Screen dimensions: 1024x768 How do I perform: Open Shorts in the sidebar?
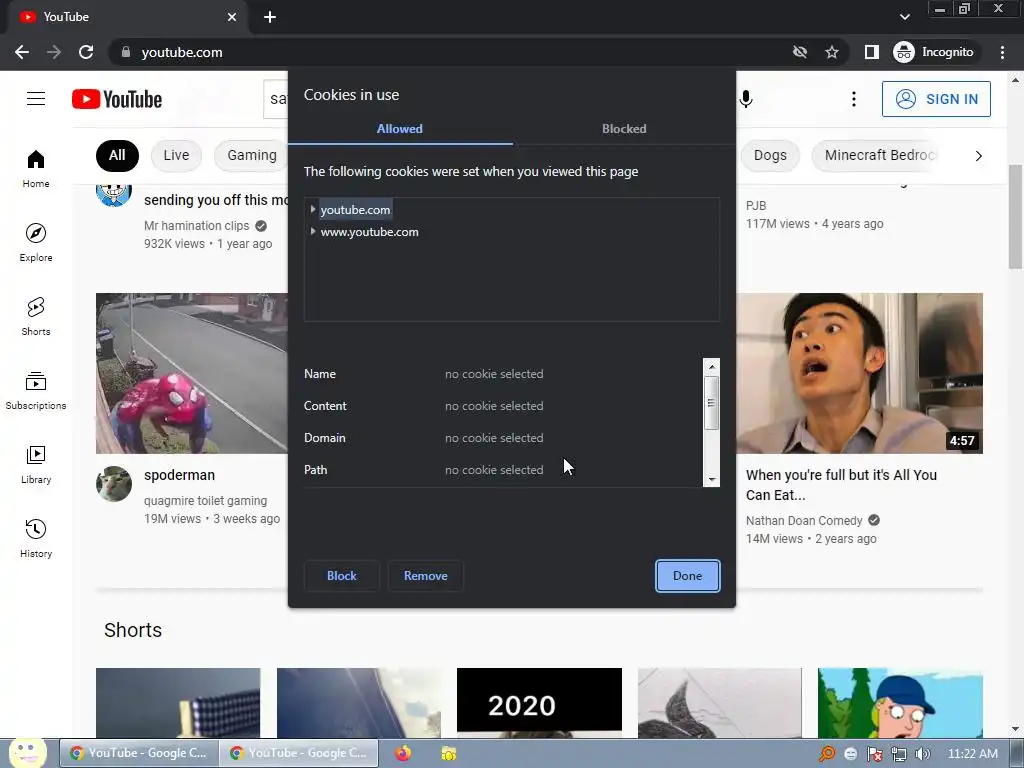click(36, 316)
